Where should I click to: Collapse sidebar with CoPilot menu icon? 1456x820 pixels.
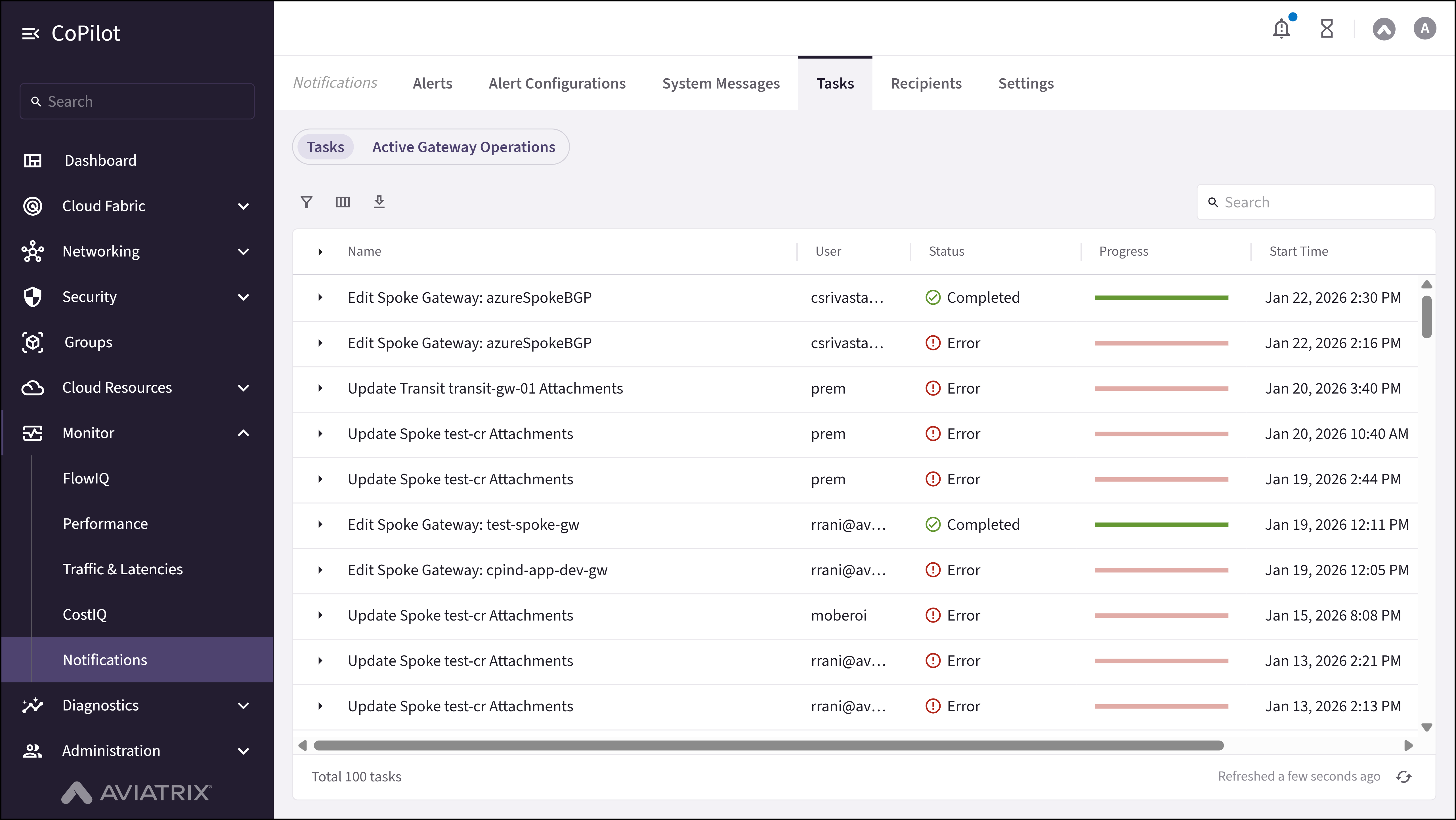(31, 33)
